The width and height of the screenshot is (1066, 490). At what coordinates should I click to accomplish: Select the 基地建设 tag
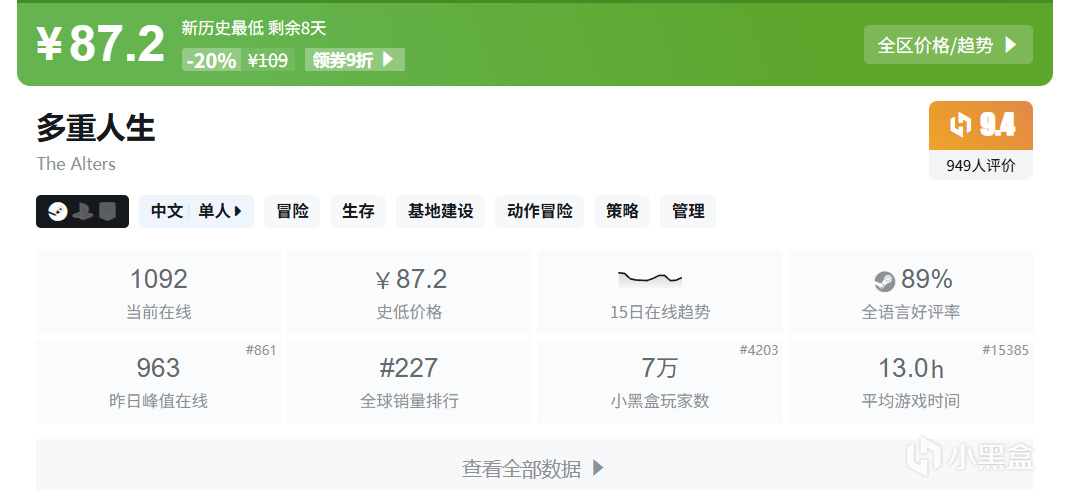tap(441, 211)
